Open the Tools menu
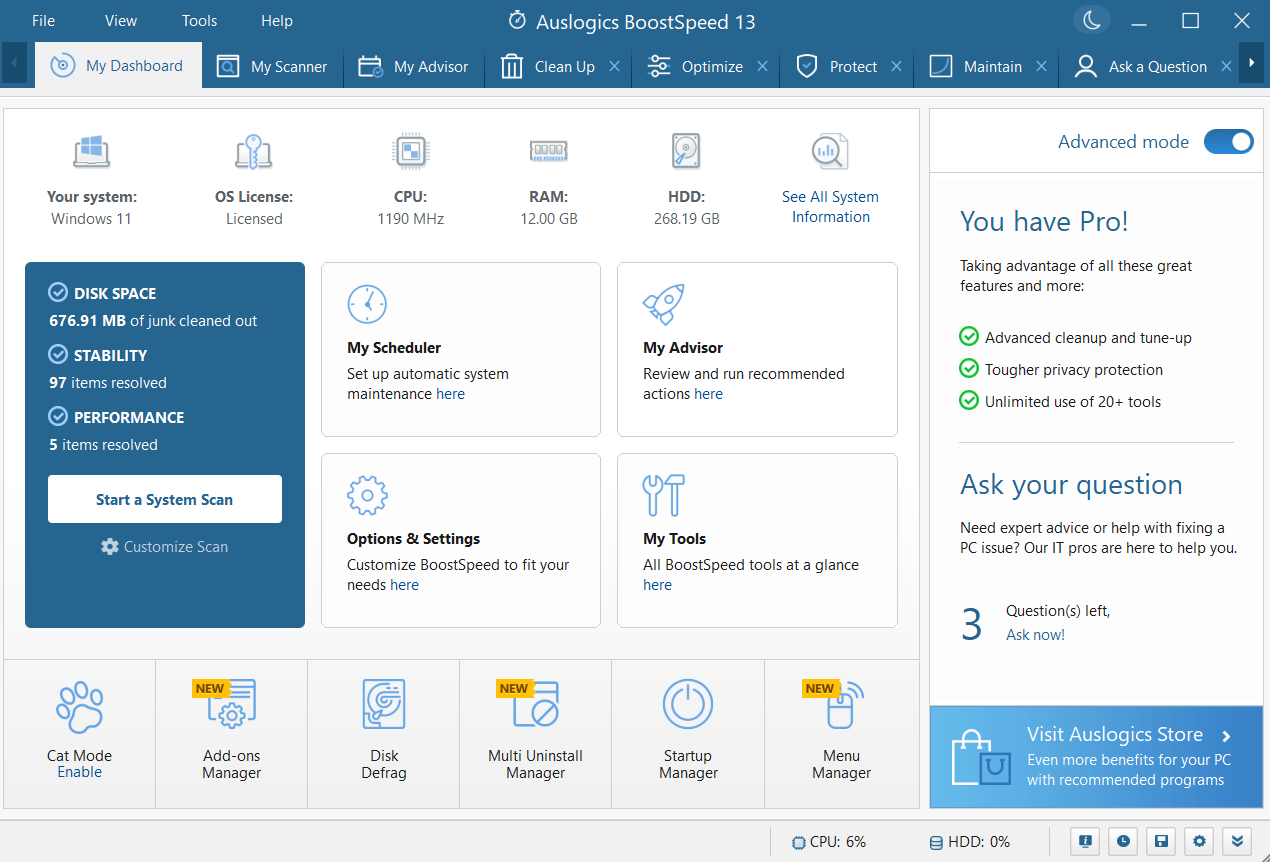The height and width of the screenshot is (862, 1270). (x=198, y=20)
